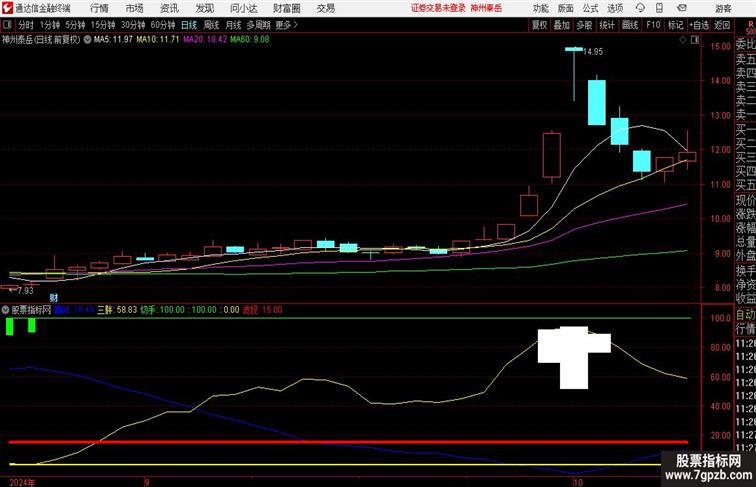756x487 pixels.
Task: Expand the round arrow before 股票指标网 indicator
Action: tap(5, 310)
